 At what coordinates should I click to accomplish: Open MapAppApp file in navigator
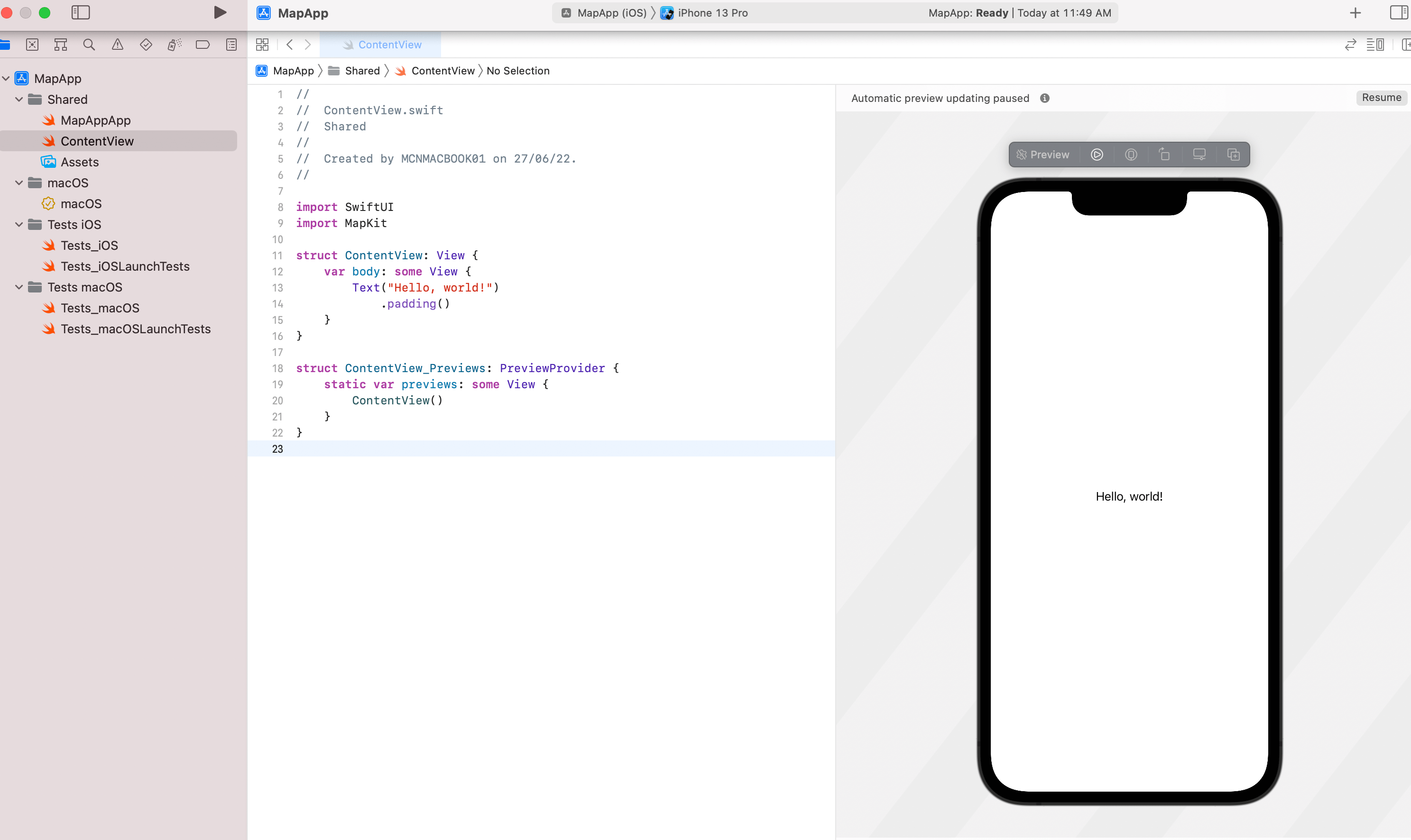click(x=95, y=120)
